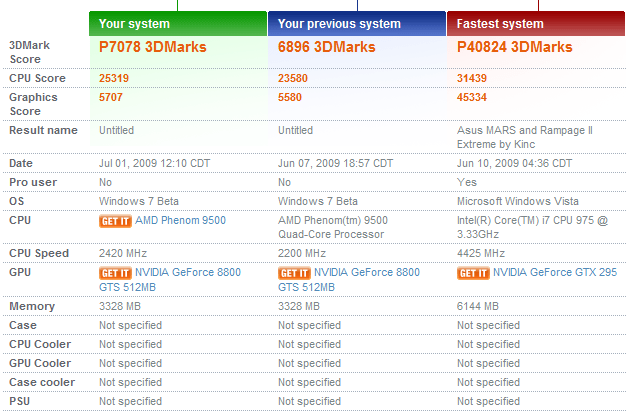This screenshot has height=415, width=634.
Task: Click the GPU Cooler row label
Action: pos(40,364)
